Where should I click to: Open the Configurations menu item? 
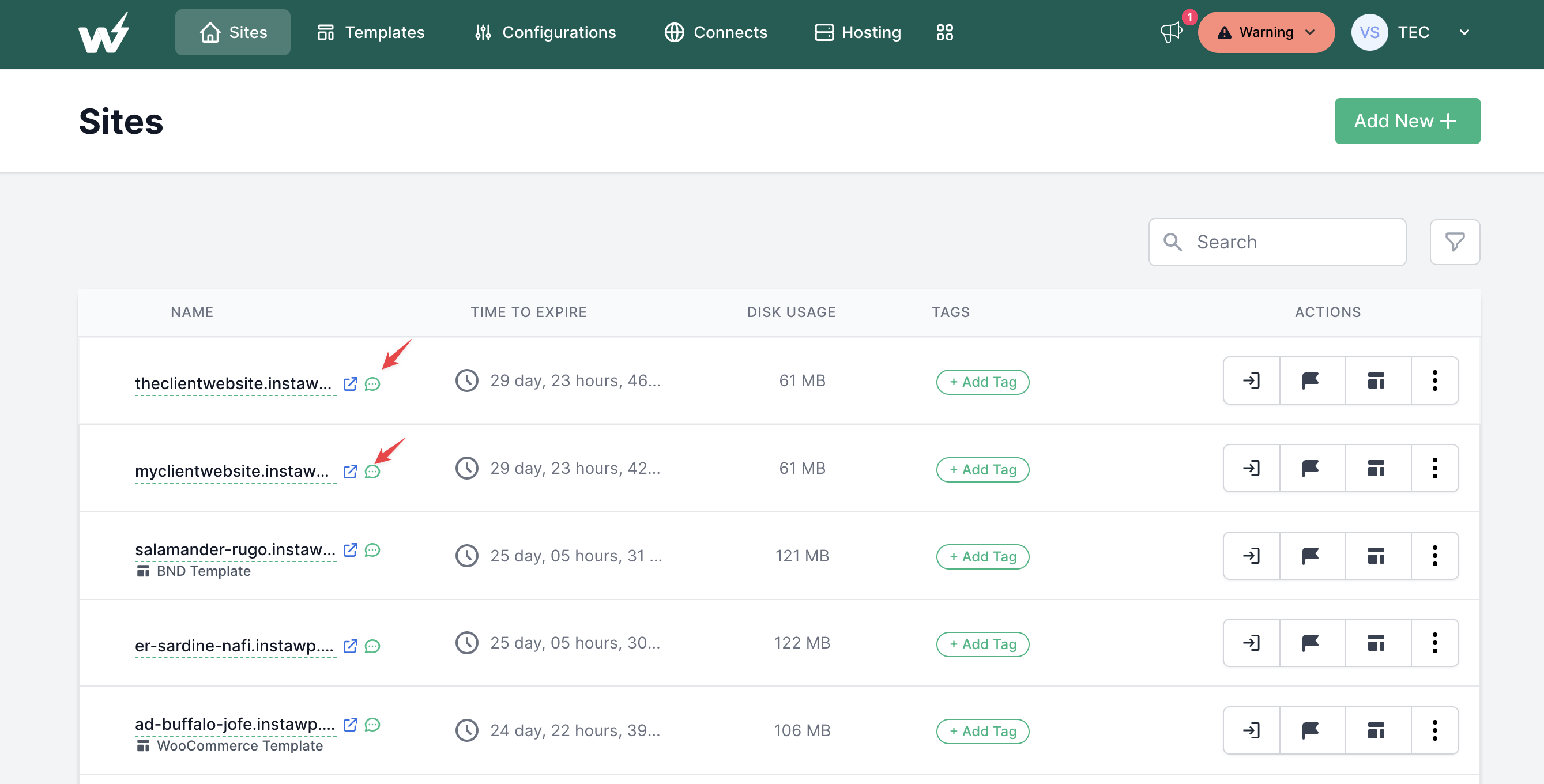(544, 32)
